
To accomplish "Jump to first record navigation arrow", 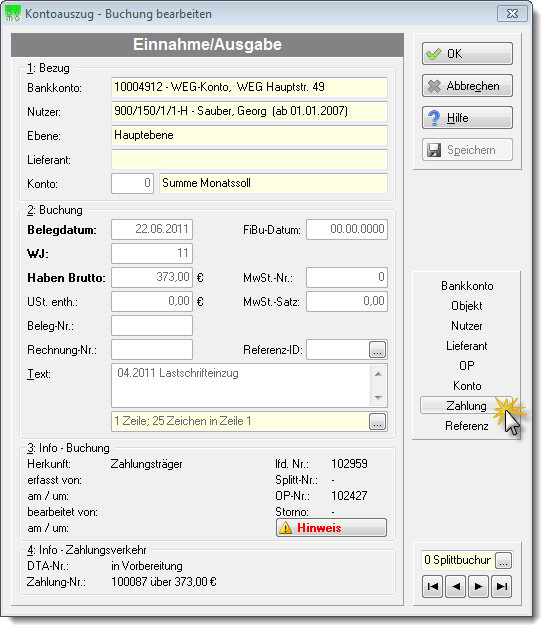I will pyautogui.click(x=432, y=586).
